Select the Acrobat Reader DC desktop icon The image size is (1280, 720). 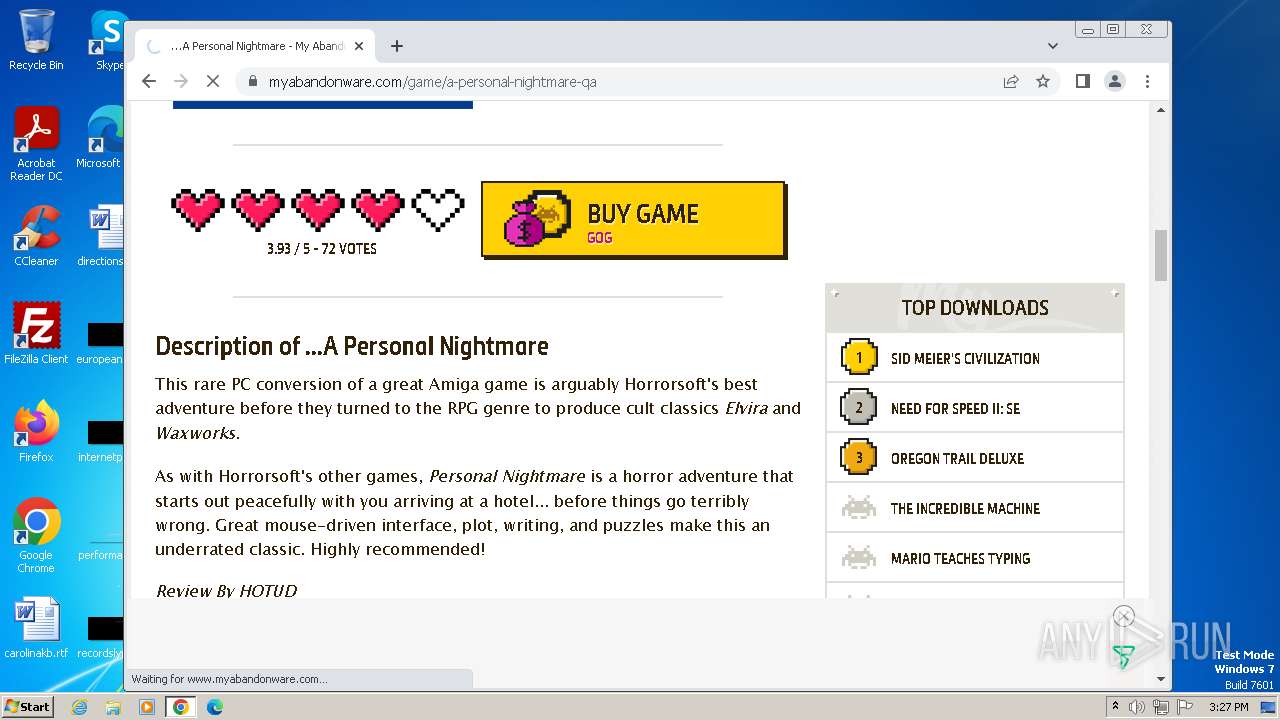click(36, 144)
